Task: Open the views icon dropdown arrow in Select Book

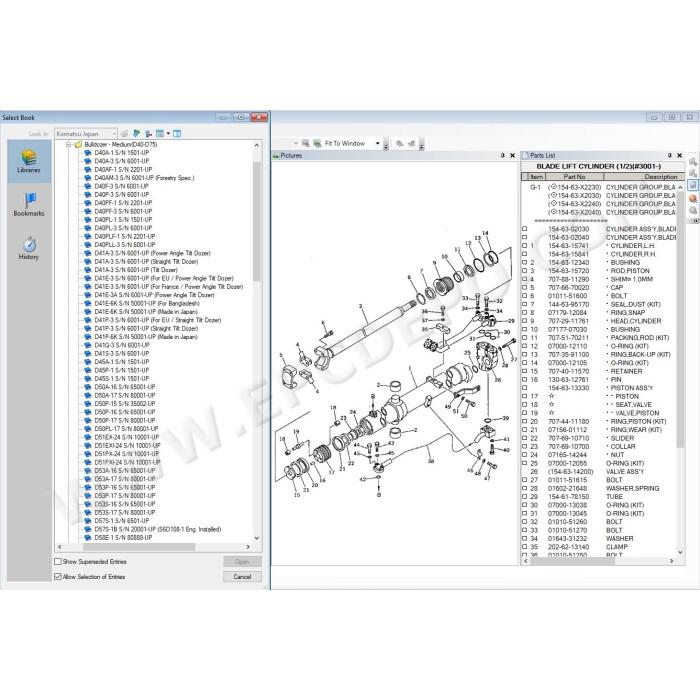Action: pos(168,133)
